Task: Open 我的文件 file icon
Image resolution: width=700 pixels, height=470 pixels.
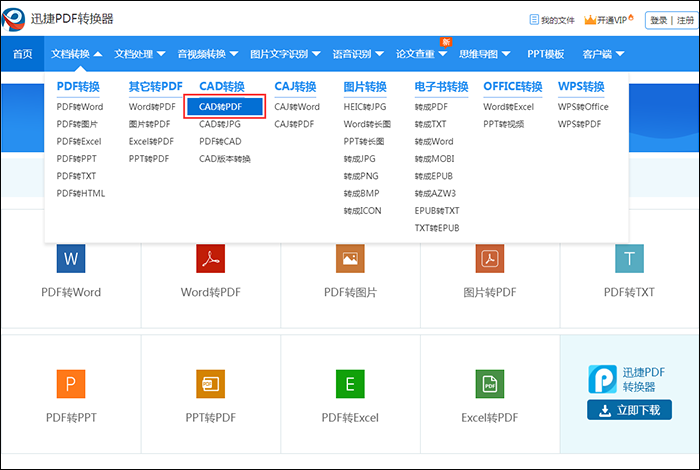Action: coord(534,20)
